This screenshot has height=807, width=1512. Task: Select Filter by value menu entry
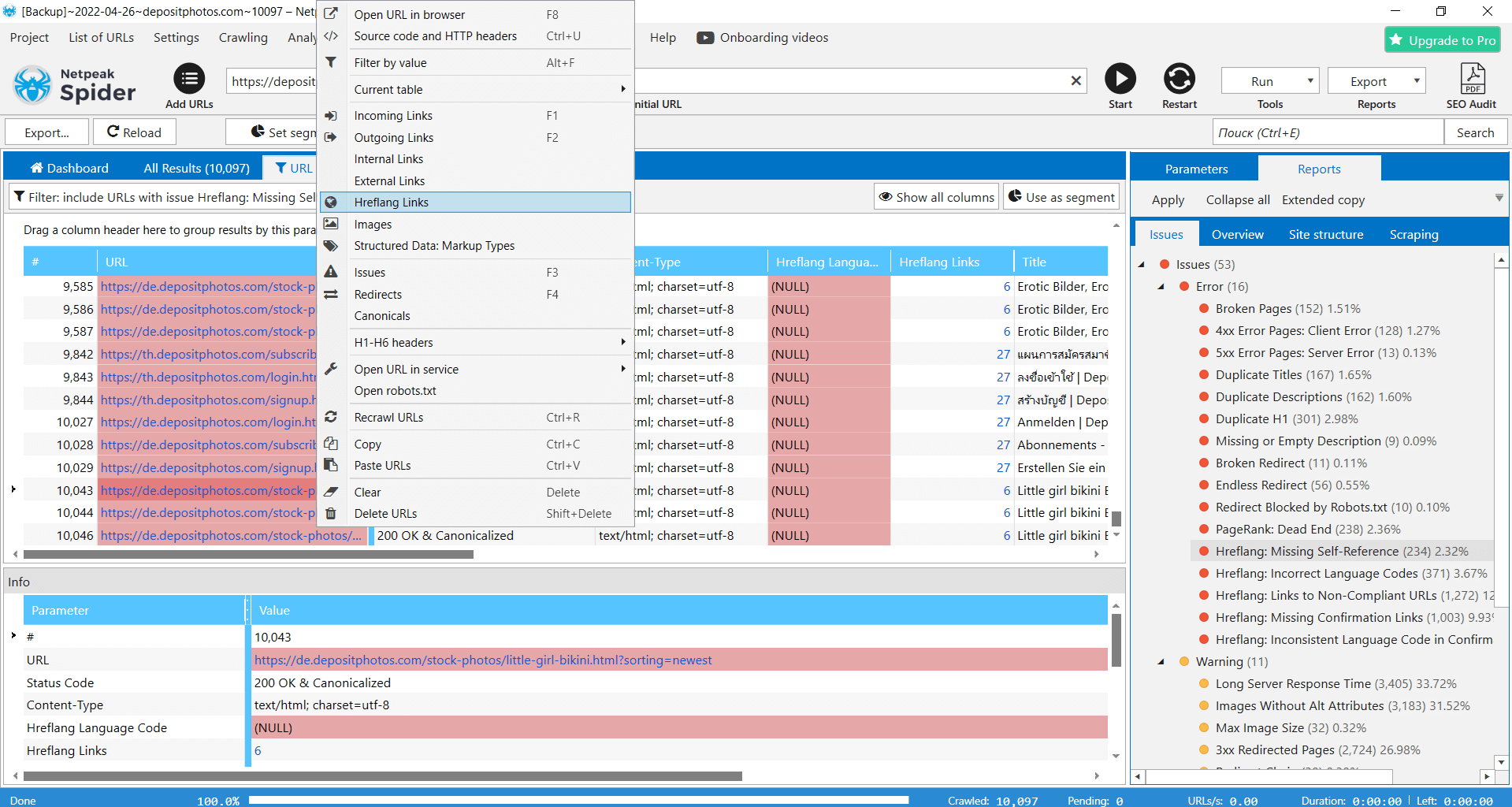tap(475, 63)
